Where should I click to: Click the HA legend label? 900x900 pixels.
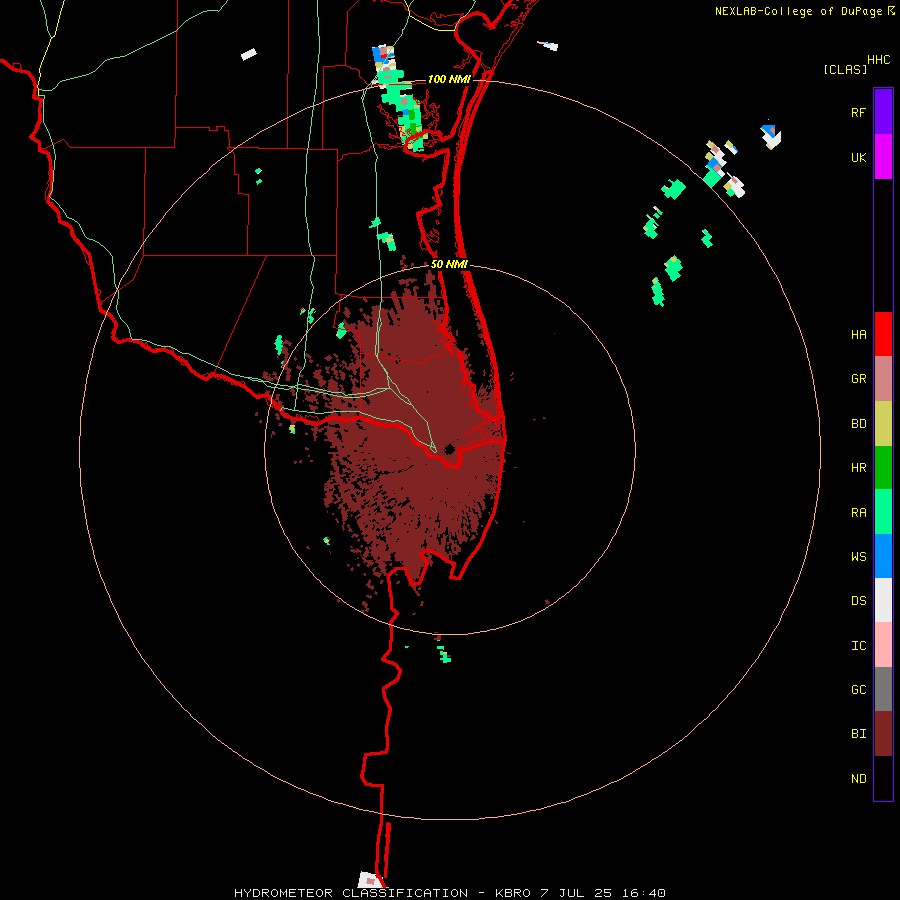click(x=858, y=335)
